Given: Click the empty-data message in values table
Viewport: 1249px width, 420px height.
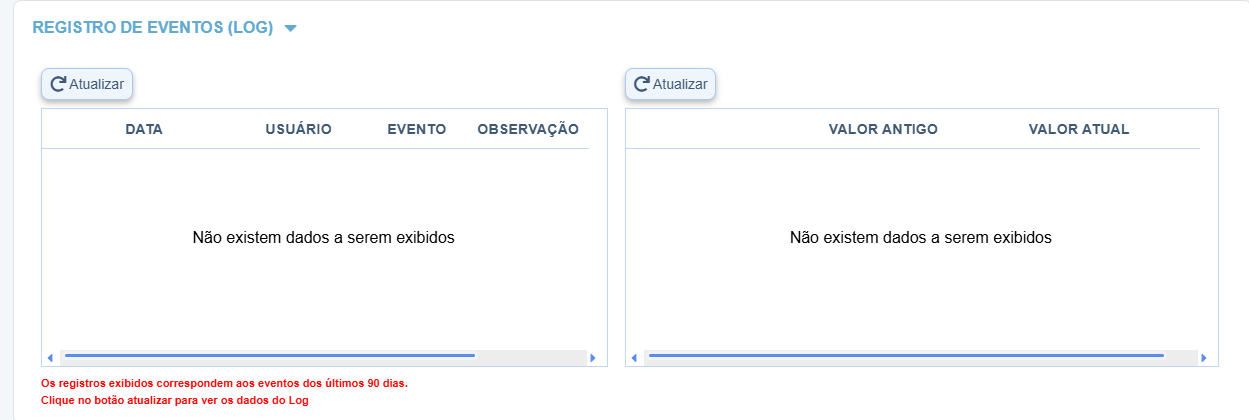Looking at the screenshot, I should [x=920, y=238].
